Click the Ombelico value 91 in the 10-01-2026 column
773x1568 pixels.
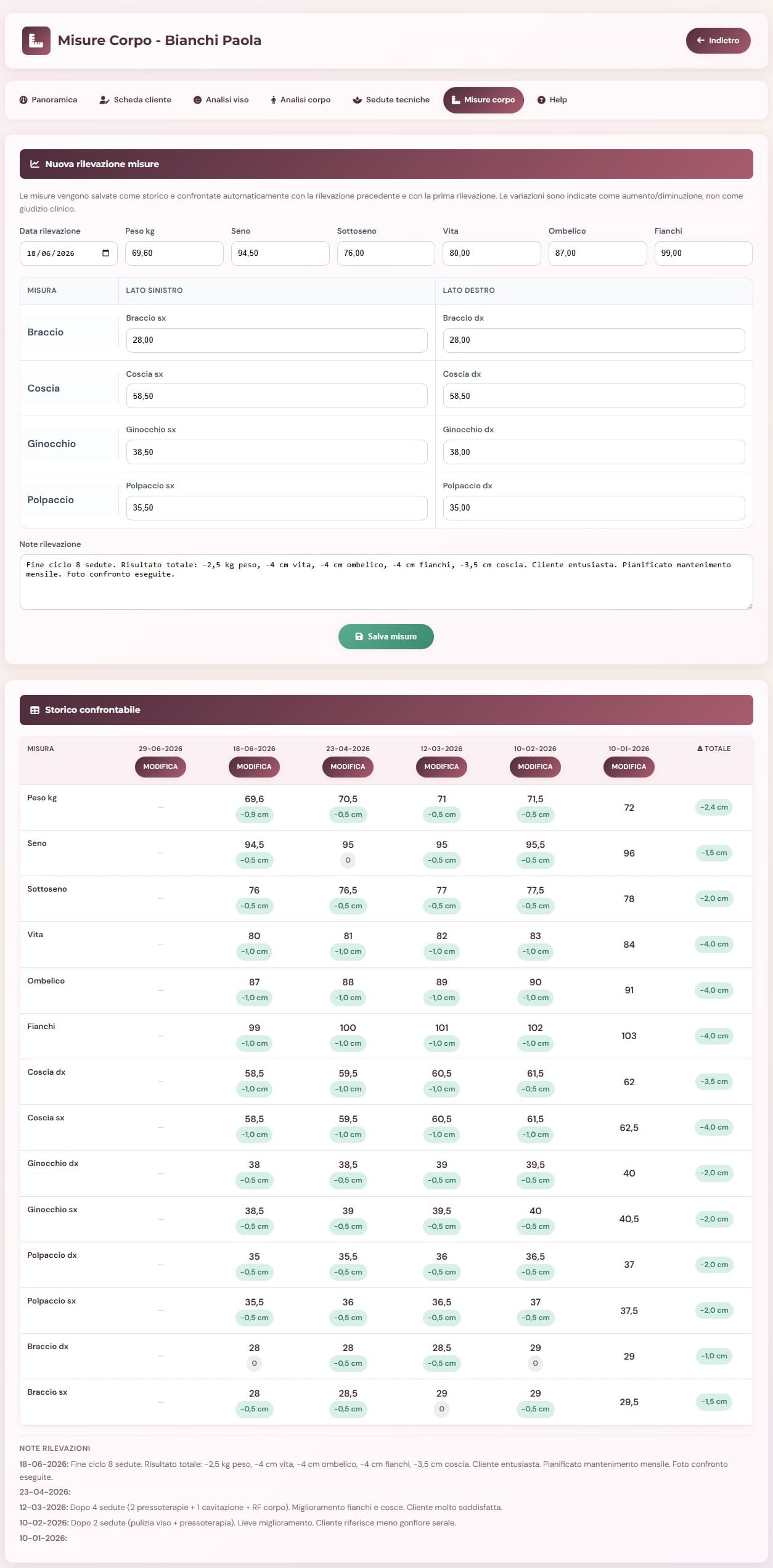(629, 990)
